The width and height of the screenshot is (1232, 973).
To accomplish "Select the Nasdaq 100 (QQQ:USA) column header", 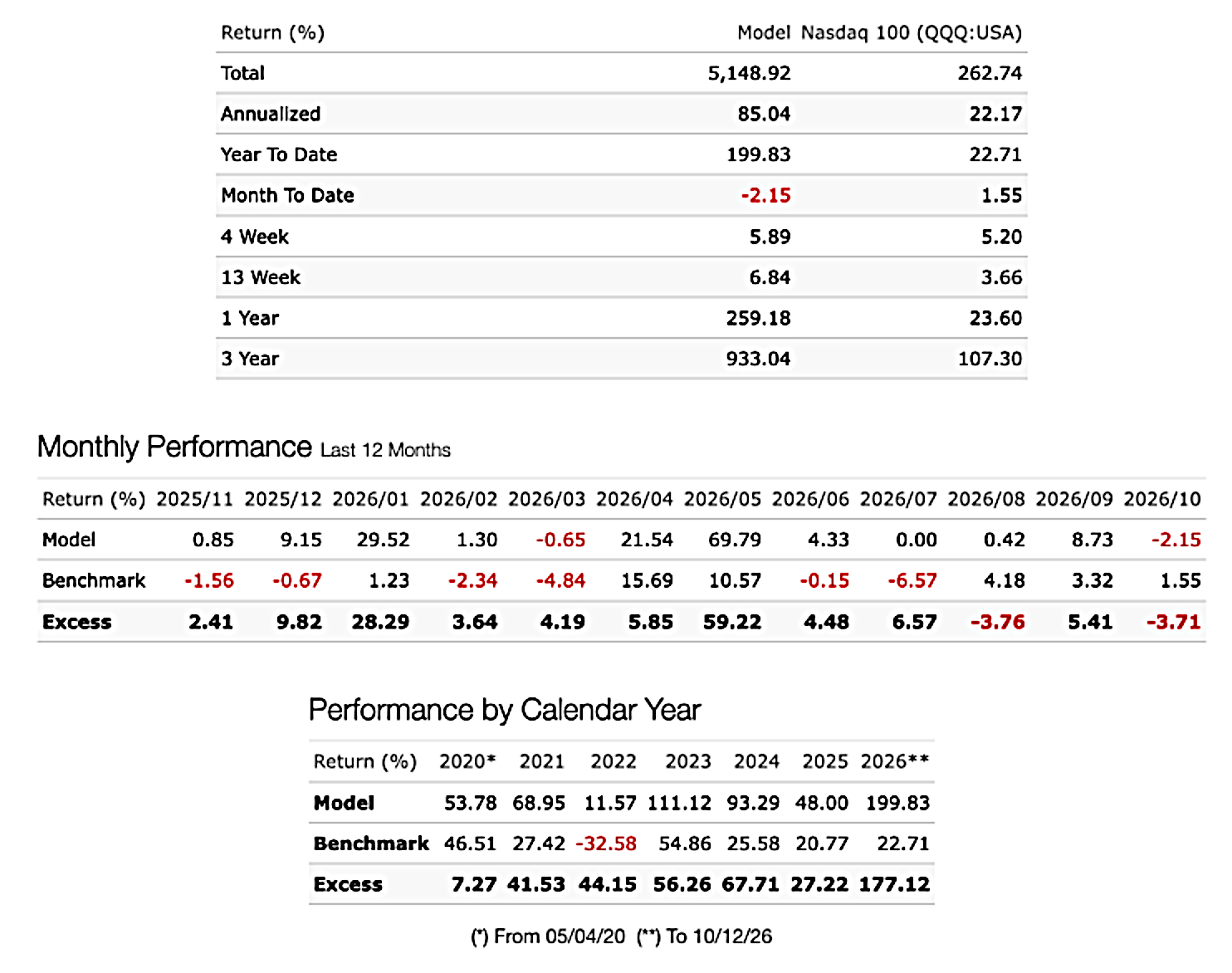I will [911, 32].
